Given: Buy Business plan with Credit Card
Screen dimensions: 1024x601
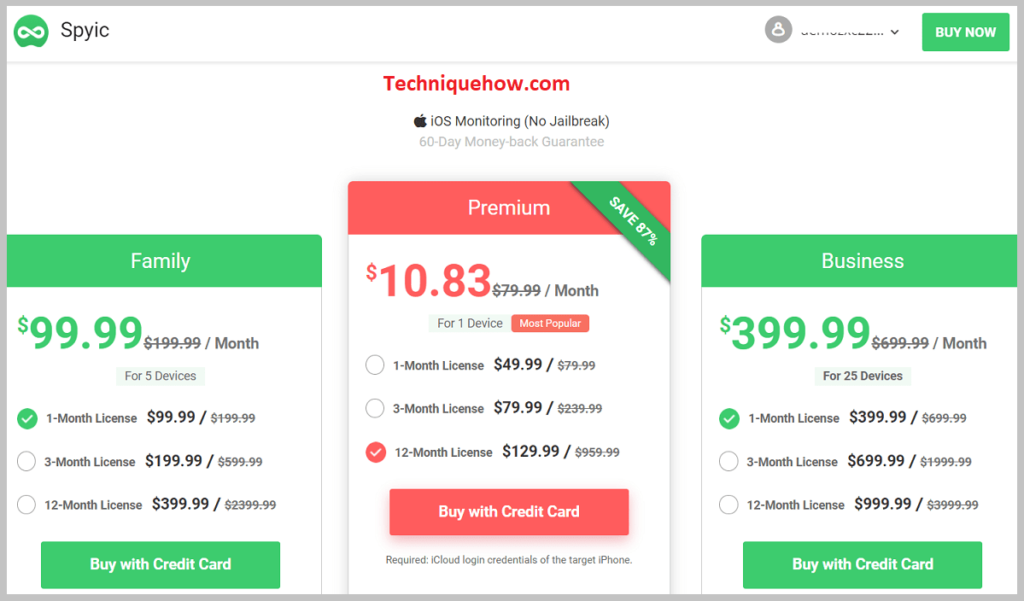Looking at the screenshot, I should point(863,564).
